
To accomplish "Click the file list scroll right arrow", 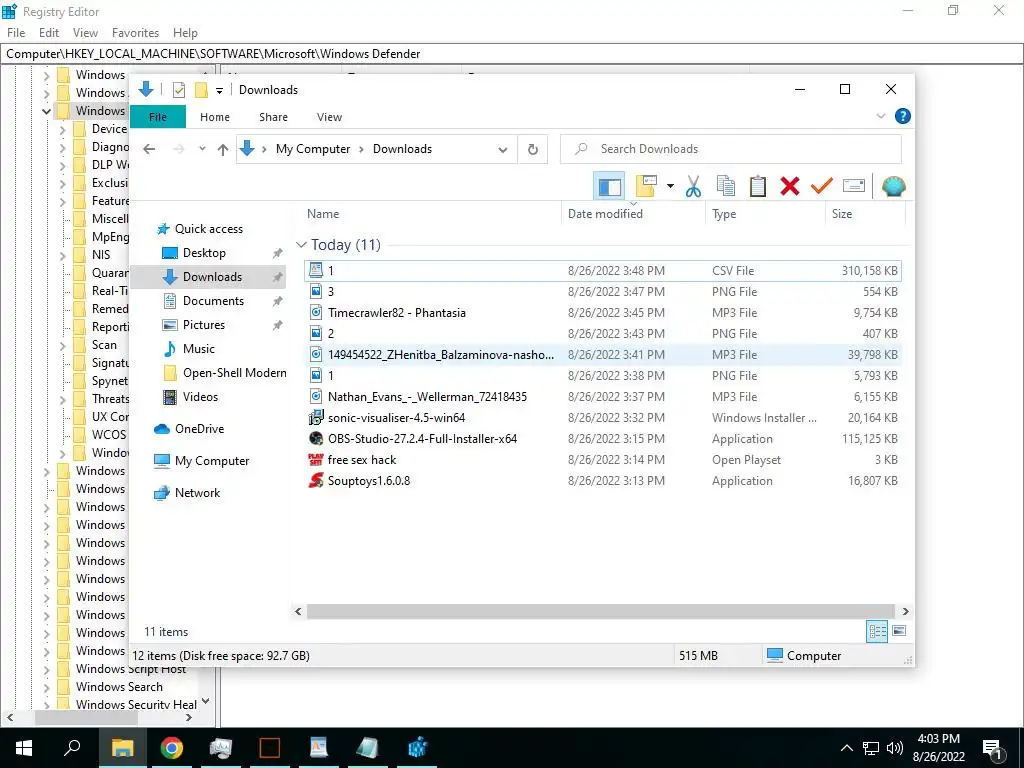I will [905, 612].
